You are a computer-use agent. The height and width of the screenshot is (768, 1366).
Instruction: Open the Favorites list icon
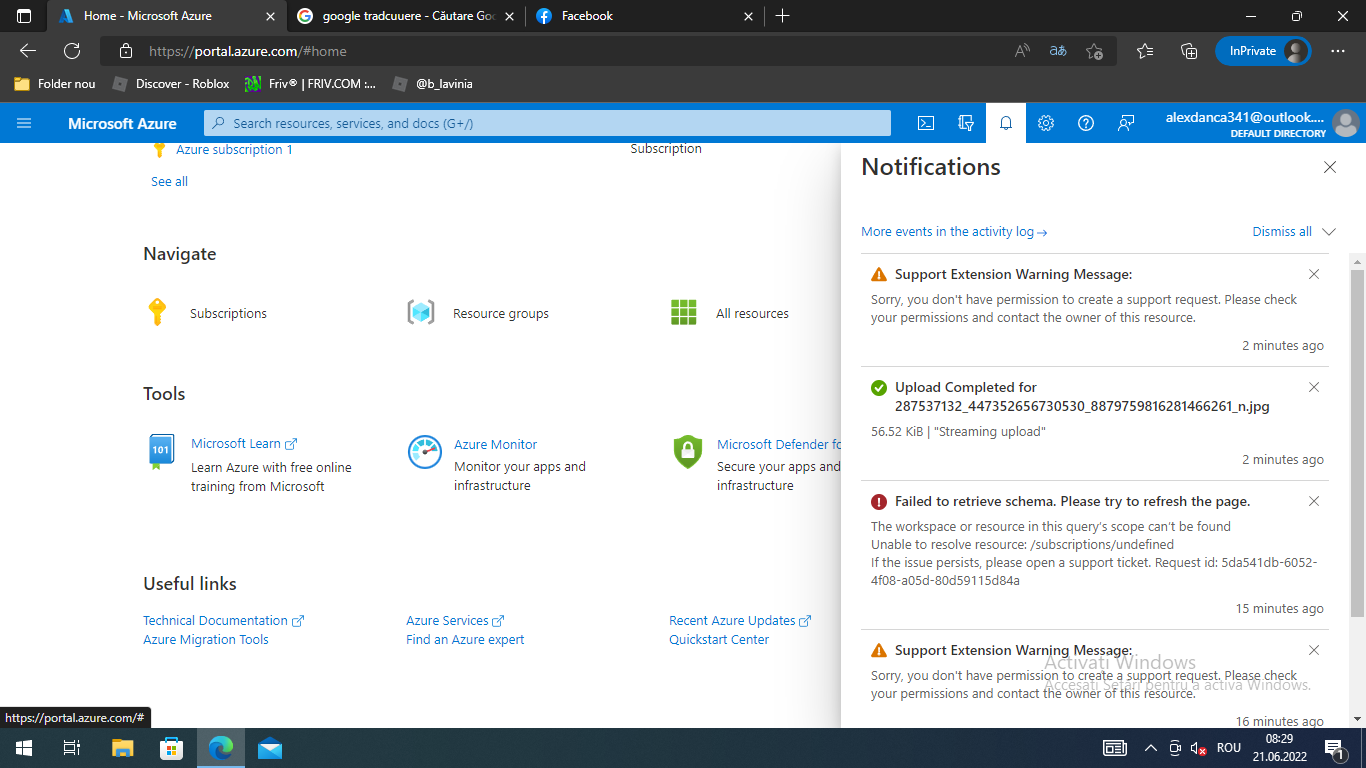coord(1145,51)
